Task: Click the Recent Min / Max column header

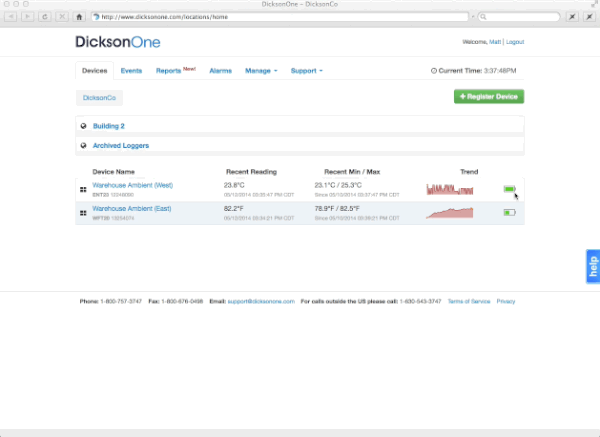Action: [x=352, y=172]
